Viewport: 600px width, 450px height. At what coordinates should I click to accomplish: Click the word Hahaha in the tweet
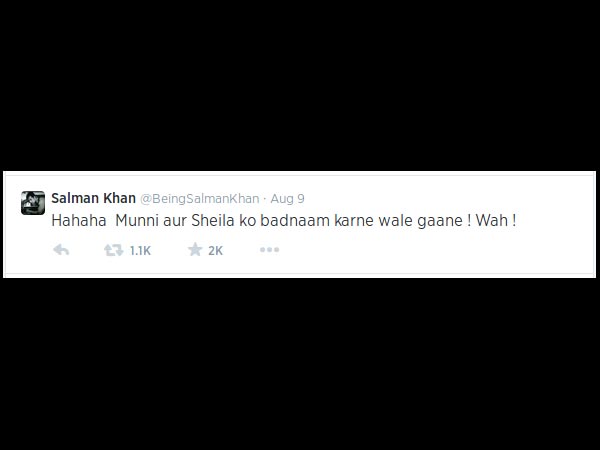click(79, 221)
